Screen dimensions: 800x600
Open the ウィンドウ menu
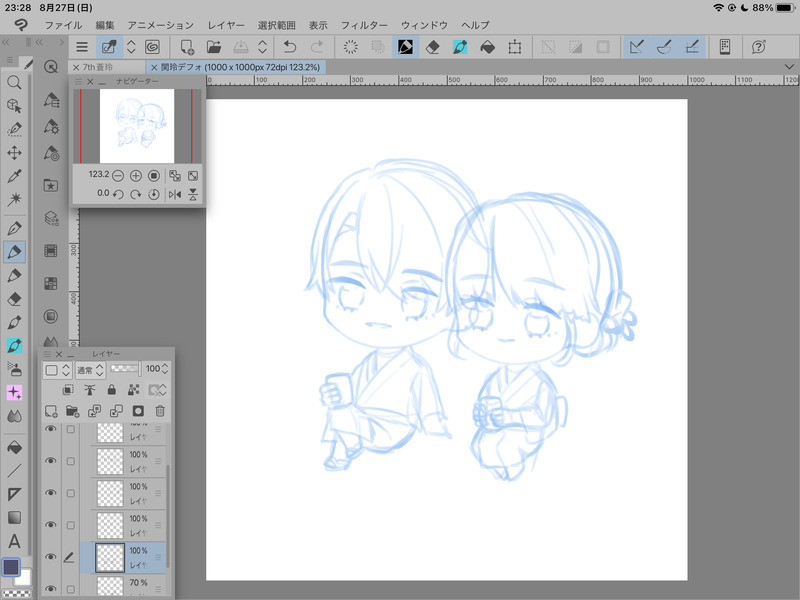click(424, 25)
